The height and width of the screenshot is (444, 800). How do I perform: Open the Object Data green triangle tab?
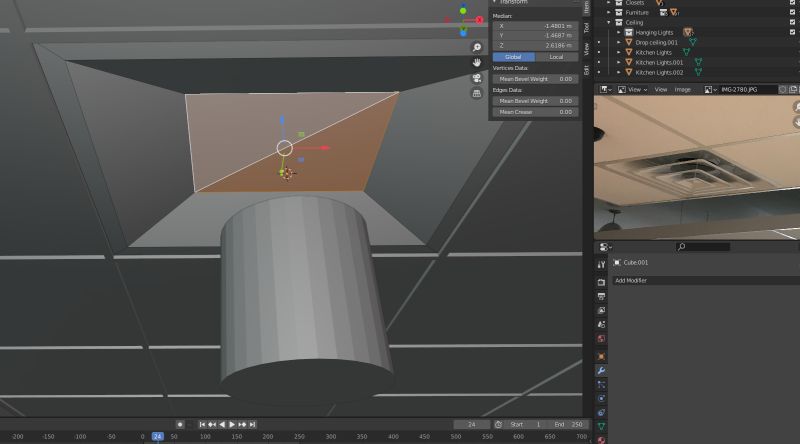[601, 427]
